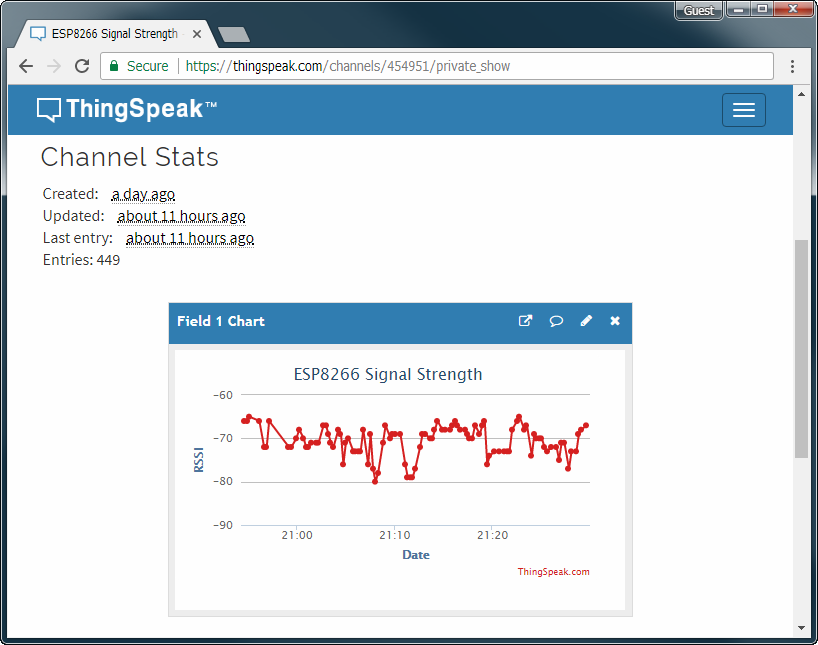This screenshot has height=645, width=818.
Task: Click the ThingSpeak favicon on the browser tab
Action: [x=38, y=34]
